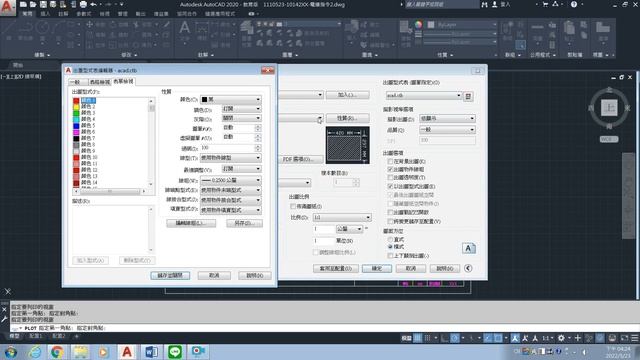Click 編輯線粗 button in style editor
The width and height of the screenshot is (640, 360).
[x=191, y=223]
